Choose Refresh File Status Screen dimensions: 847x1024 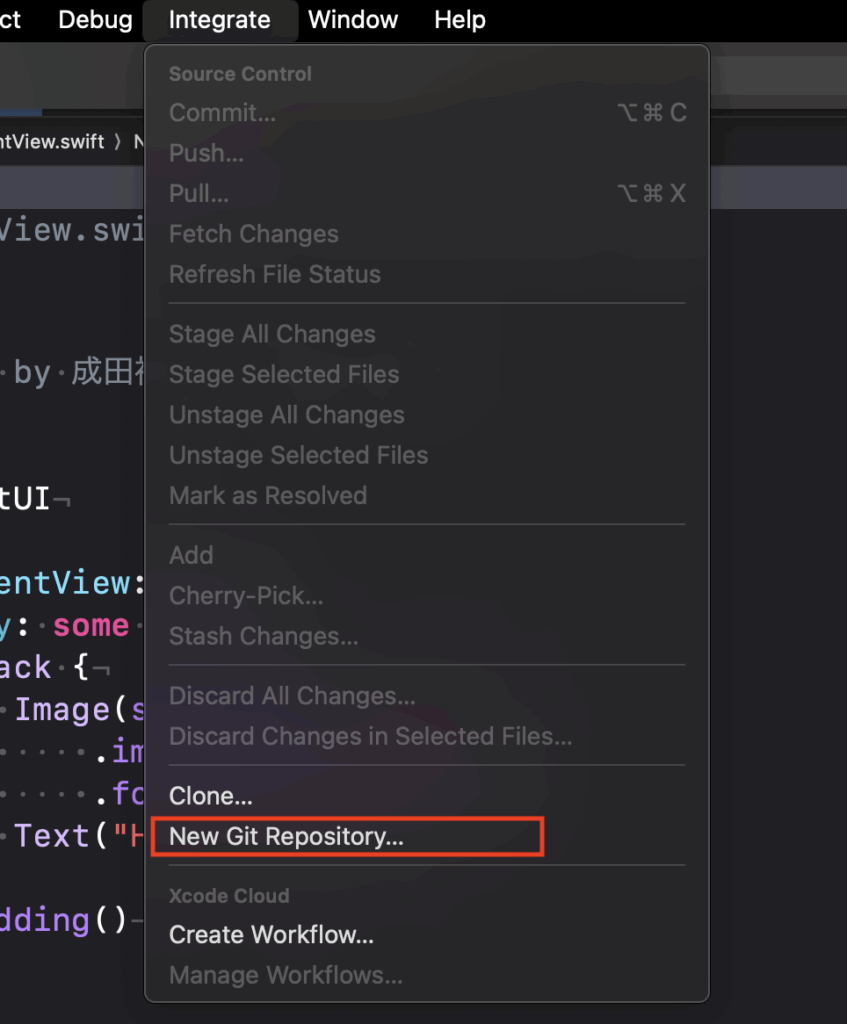click(427, 274)
